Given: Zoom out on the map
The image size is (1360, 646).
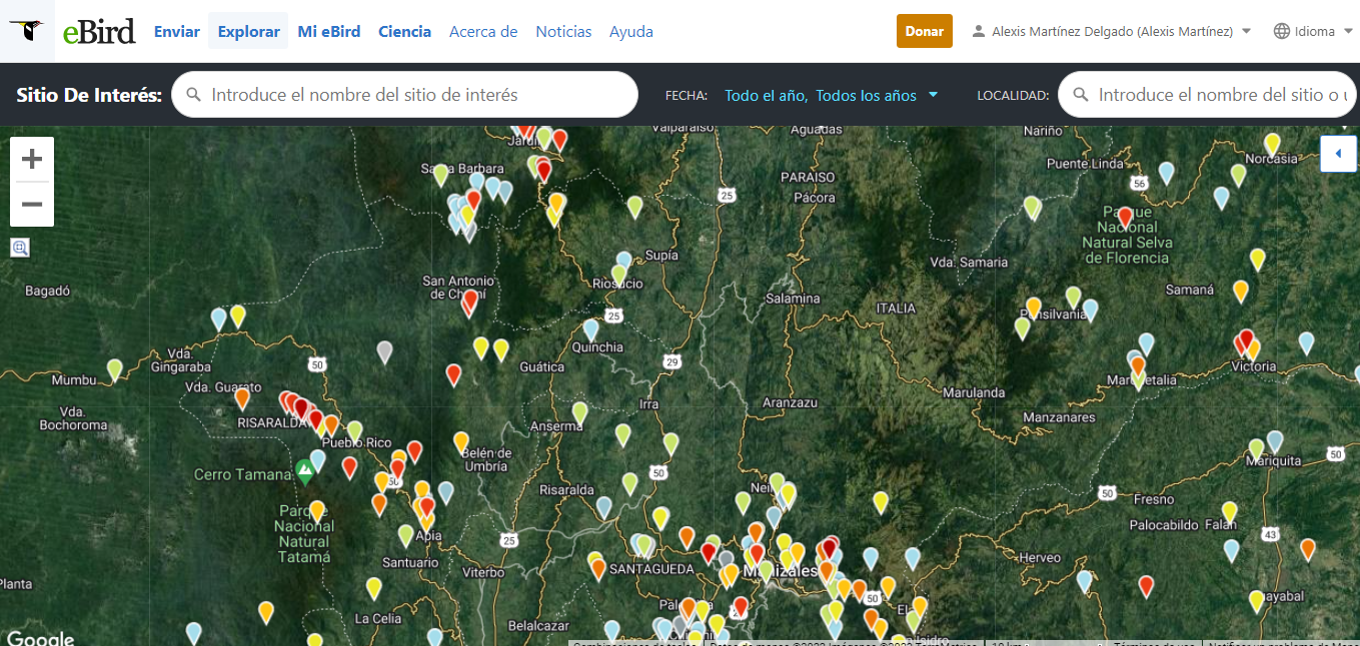Looking at the screenshot, I should pyautogui.click(x=32, y=204).
